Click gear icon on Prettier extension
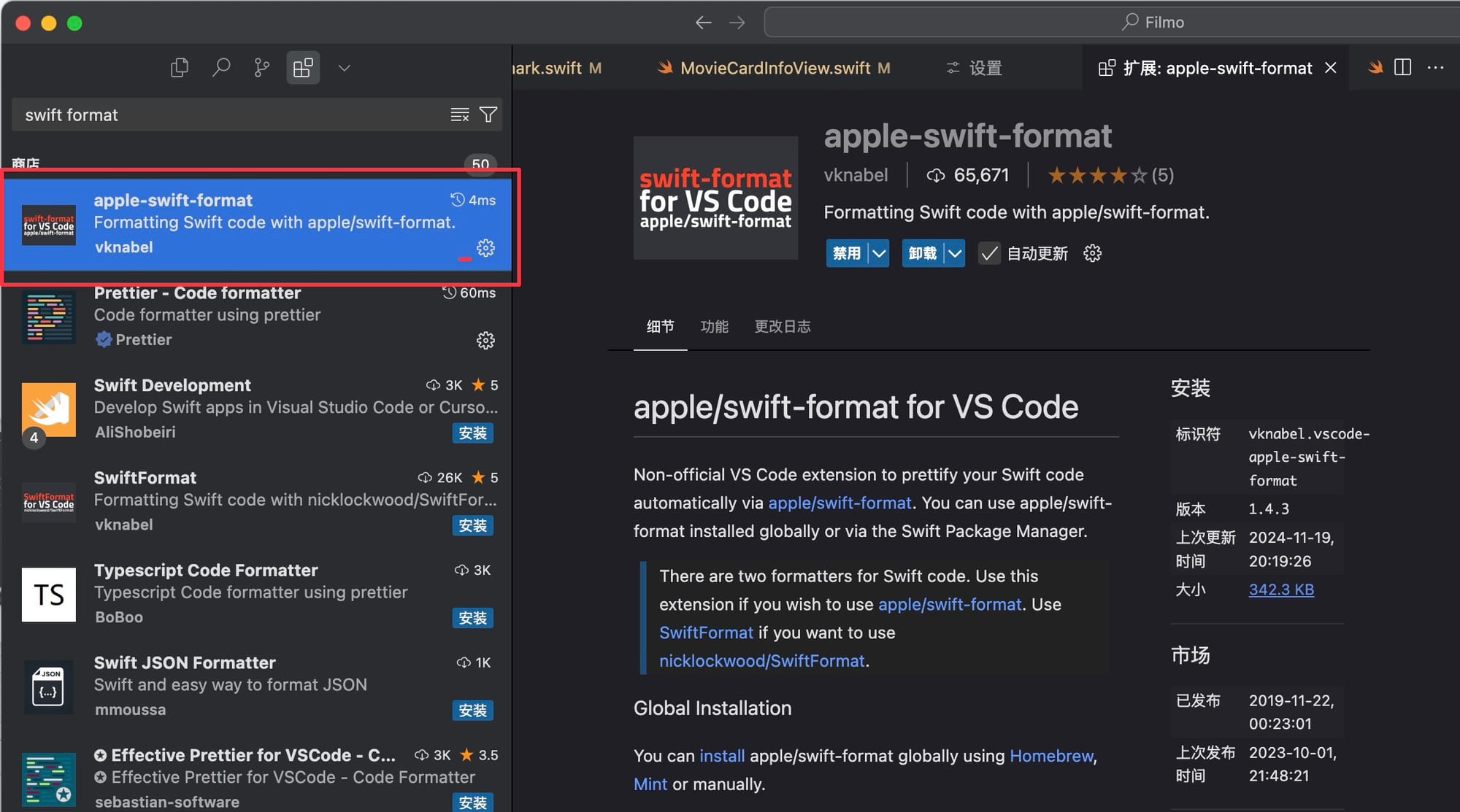Screen dimensions: 1460x812 click(x=485, y=341)
